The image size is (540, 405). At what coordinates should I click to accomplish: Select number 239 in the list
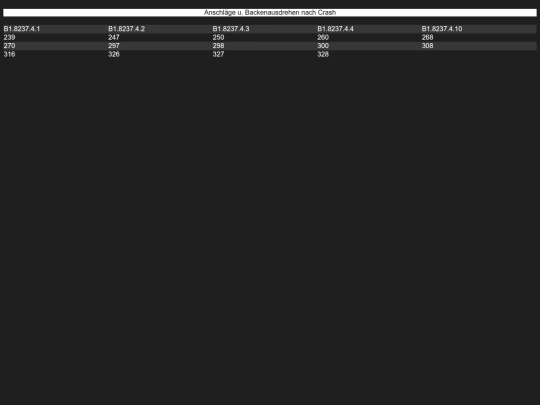(9, 37)
